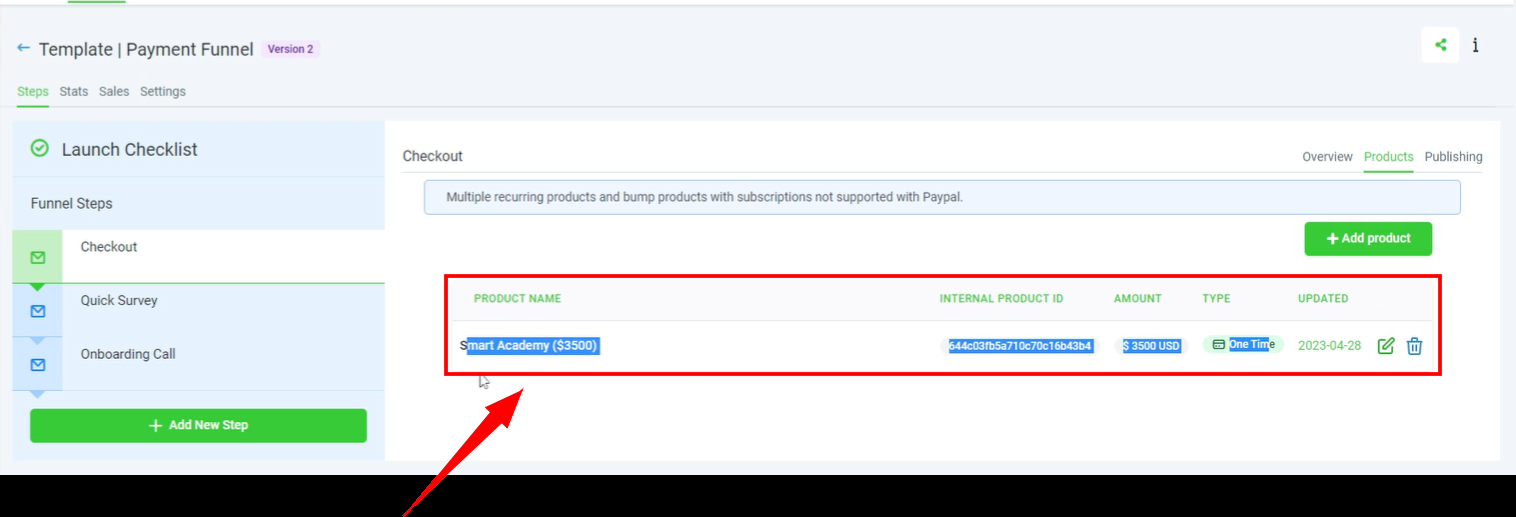1516x517 pixels.
Task: Delete the Smart Academy product
Action: click(x=1414, y=346)
